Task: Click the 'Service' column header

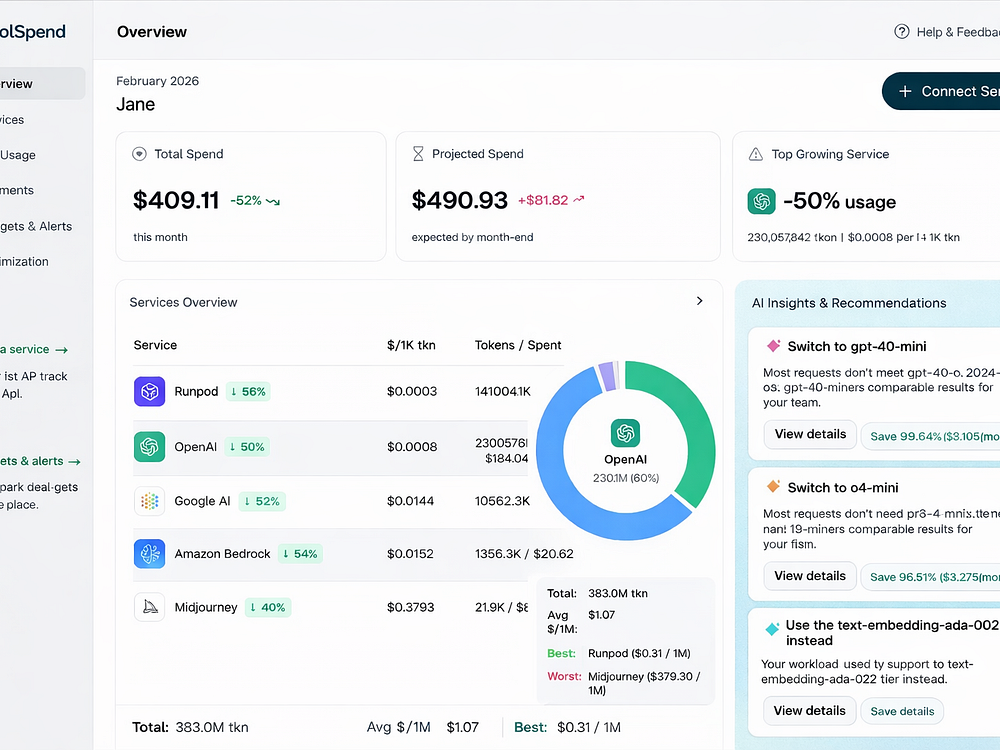Action: [155, 345]
